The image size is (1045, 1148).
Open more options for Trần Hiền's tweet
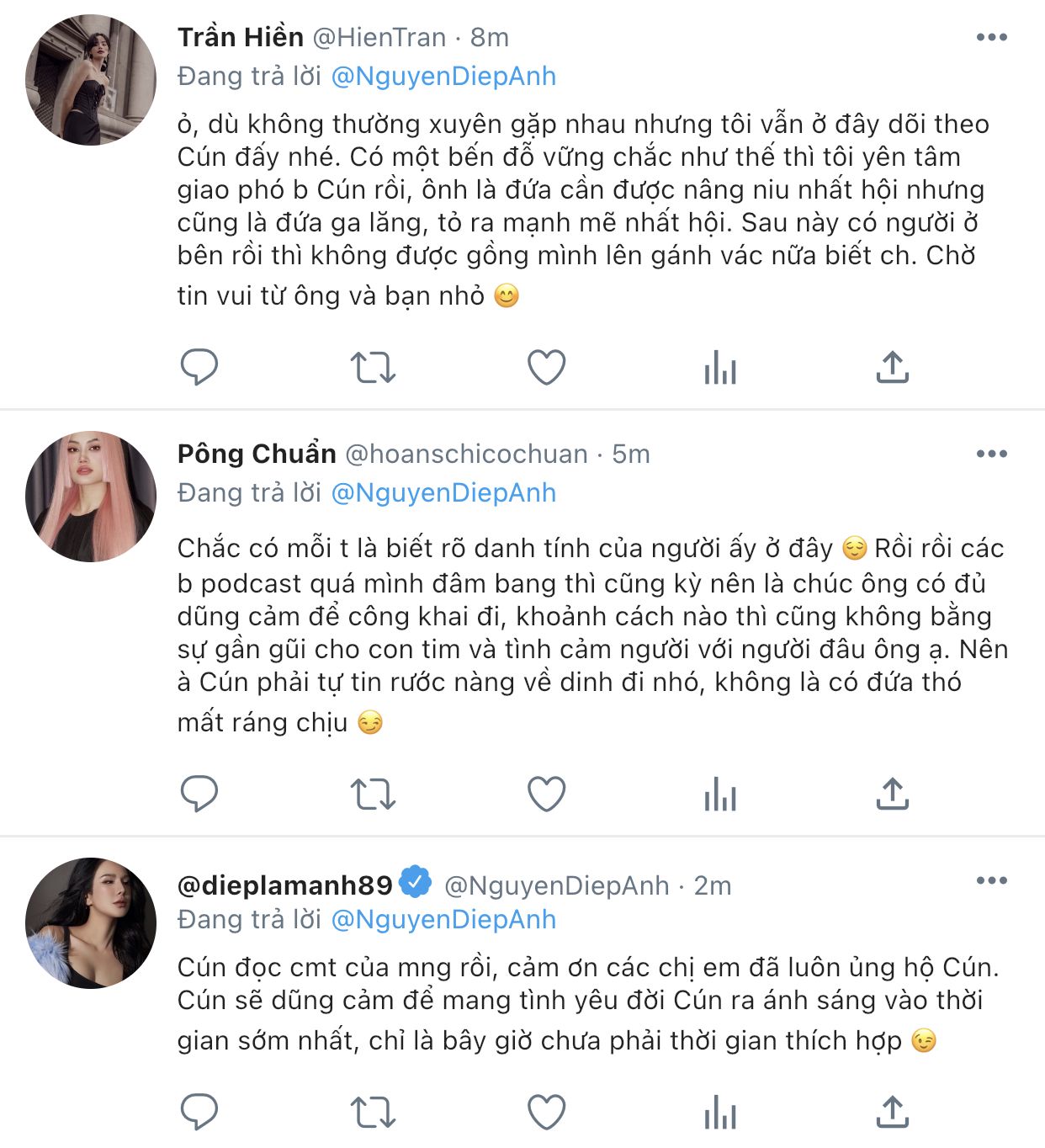pos(991,37)
